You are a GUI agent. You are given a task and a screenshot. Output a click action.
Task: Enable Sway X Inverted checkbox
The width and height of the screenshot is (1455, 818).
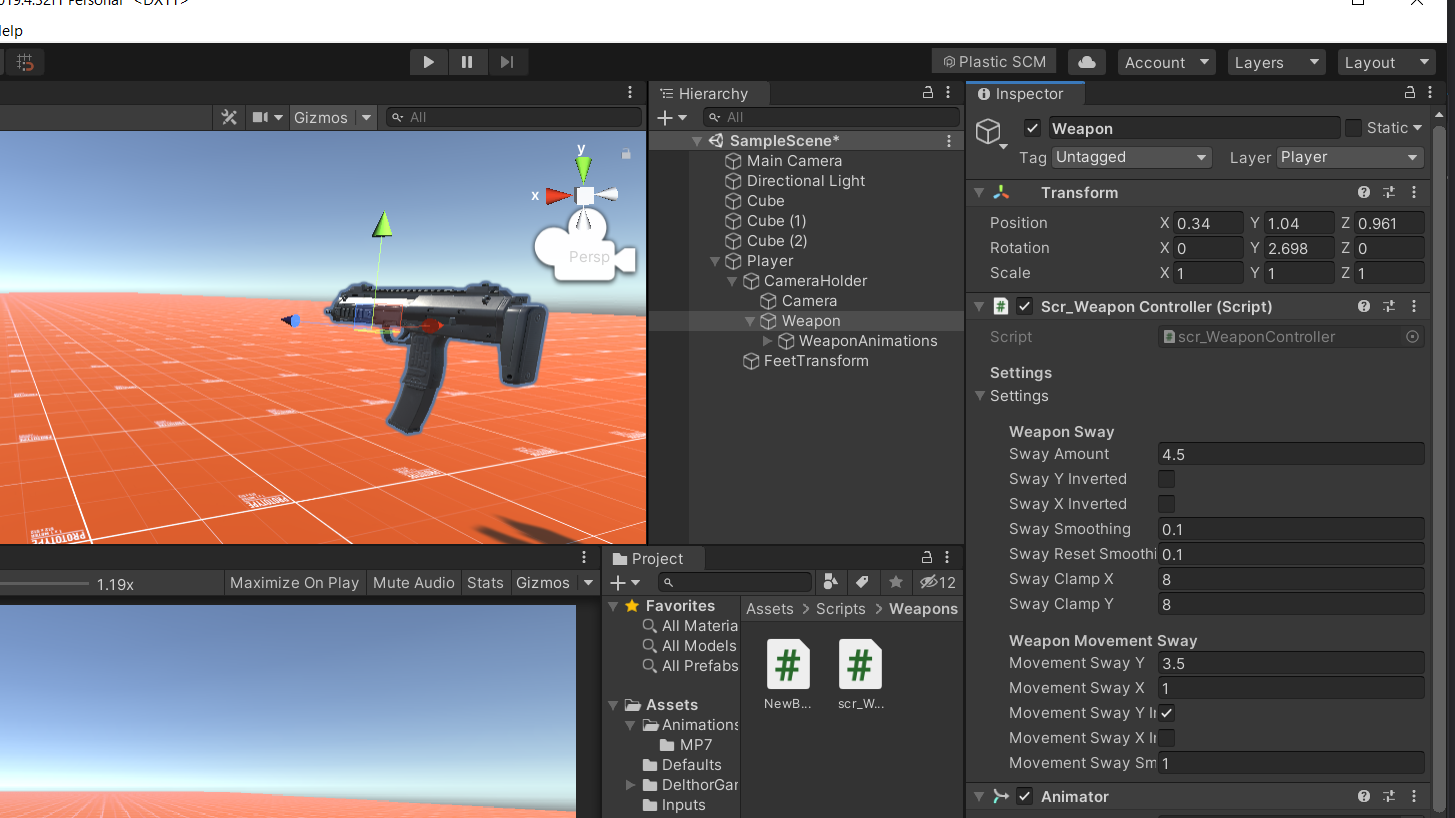[x=1166, y=504]
